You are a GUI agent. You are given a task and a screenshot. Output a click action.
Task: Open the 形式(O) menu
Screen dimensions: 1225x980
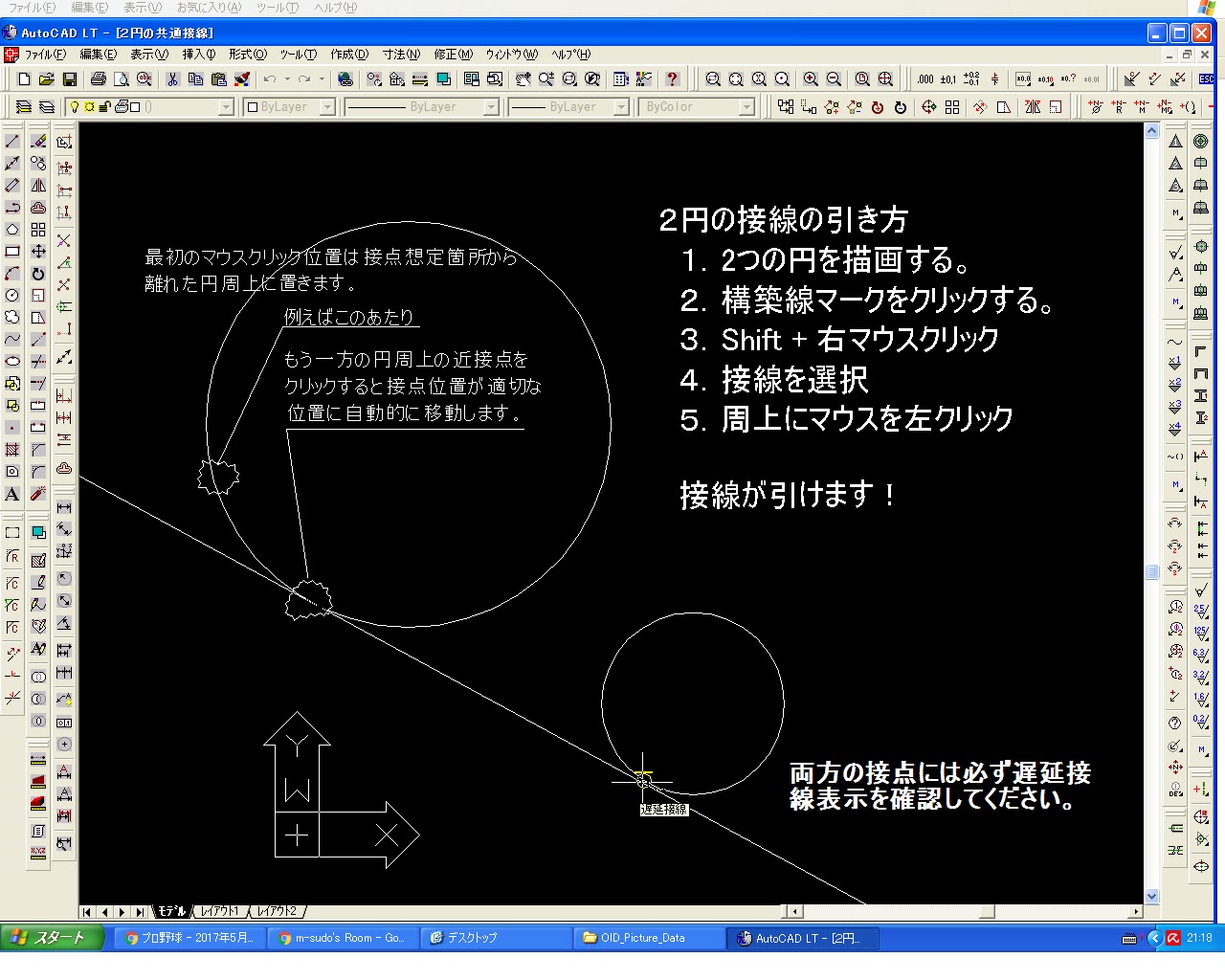click(246, 55)
